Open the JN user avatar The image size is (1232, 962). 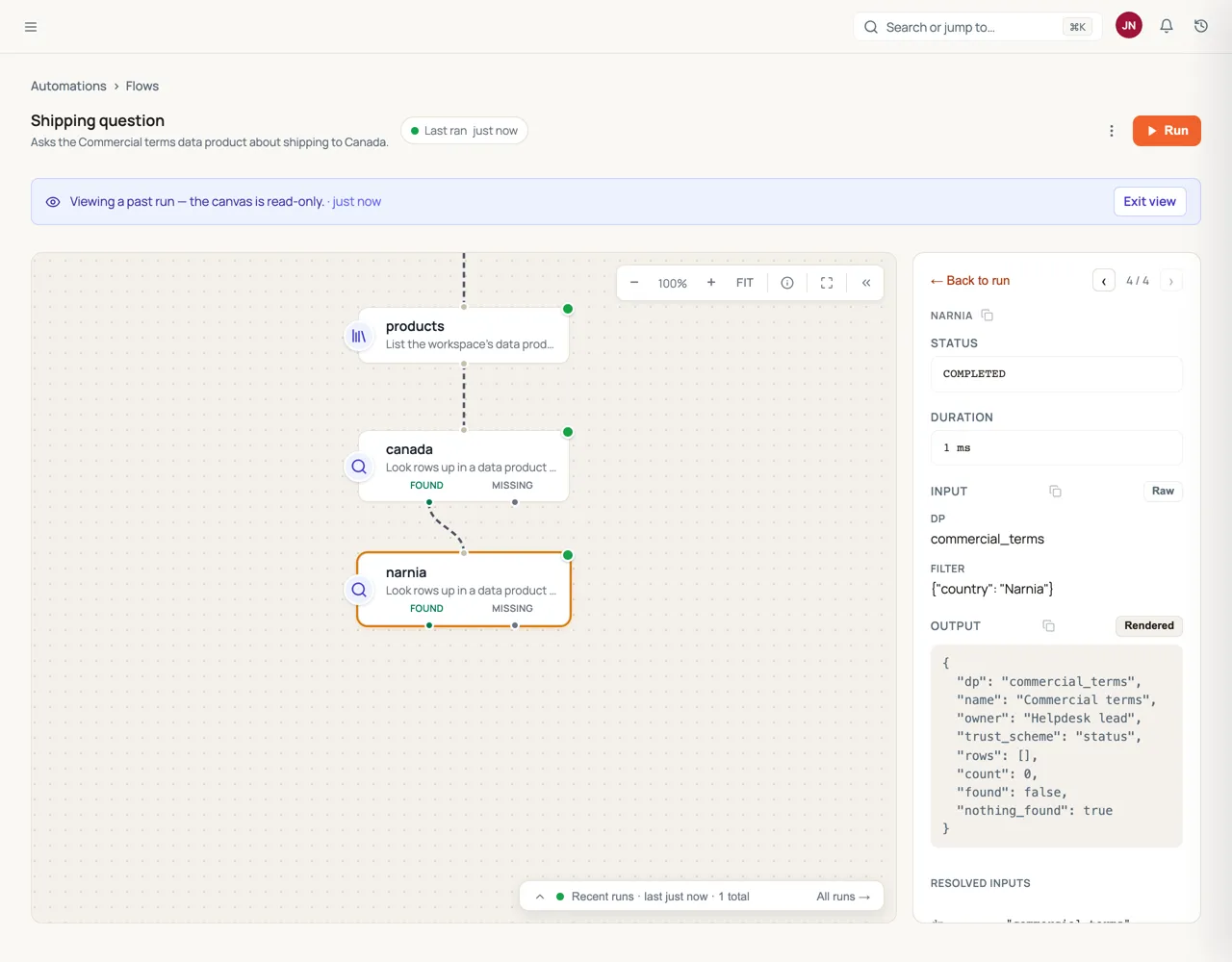[1129, 26]
